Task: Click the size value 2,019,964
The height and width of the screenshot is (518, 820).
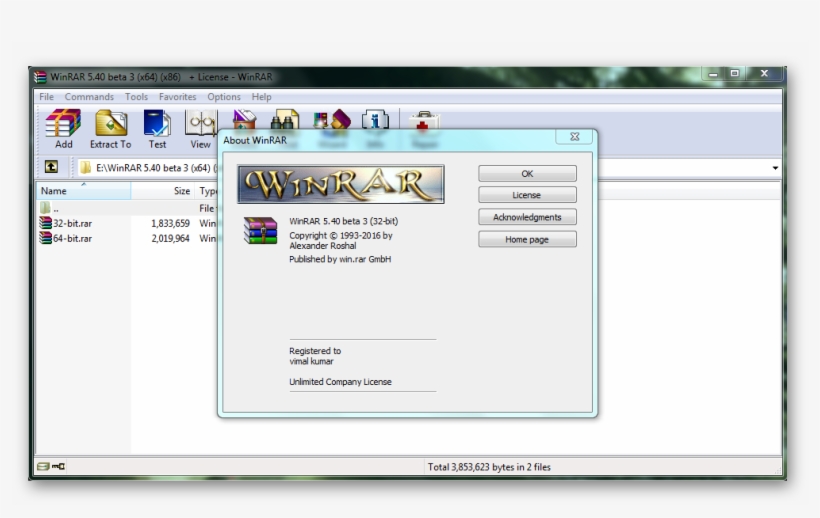Action: click(170, 238)
